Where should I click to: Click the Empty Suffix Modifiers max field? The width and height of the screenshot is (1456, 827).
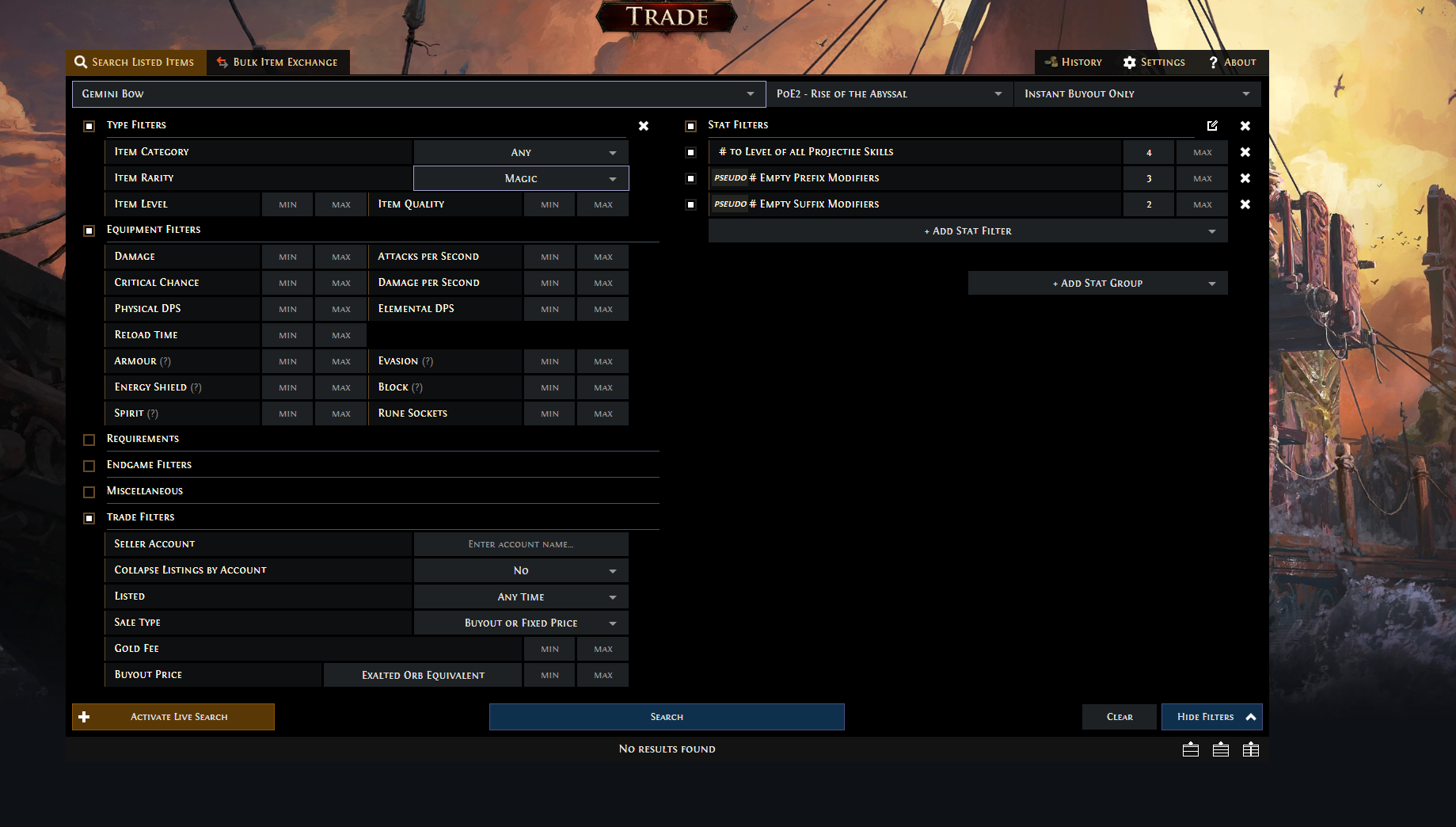(1203, 204)
